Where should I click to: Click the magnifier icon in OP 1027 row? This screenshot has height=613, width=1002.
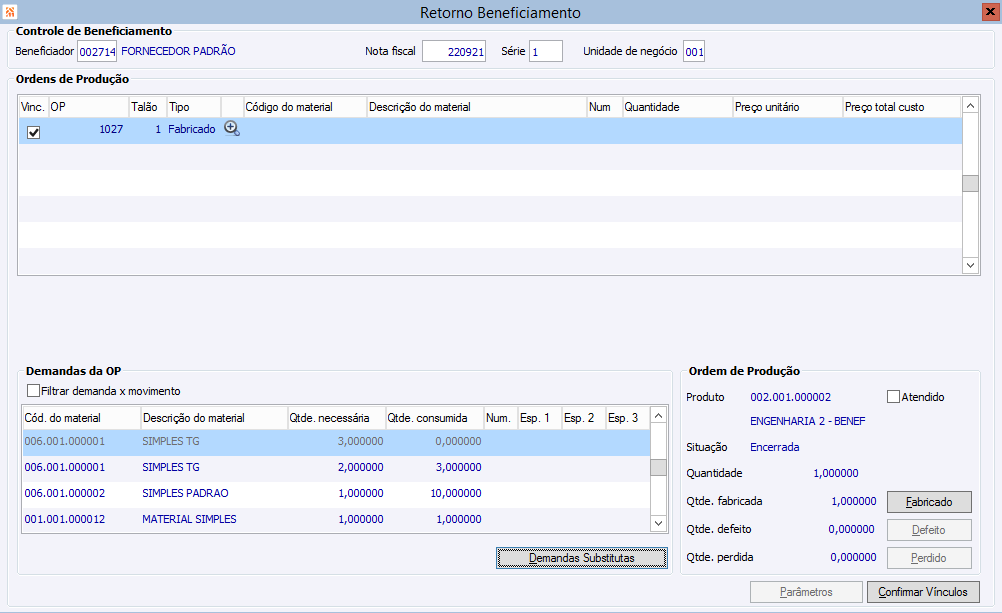pyautogui.click(x=232, y=129)
